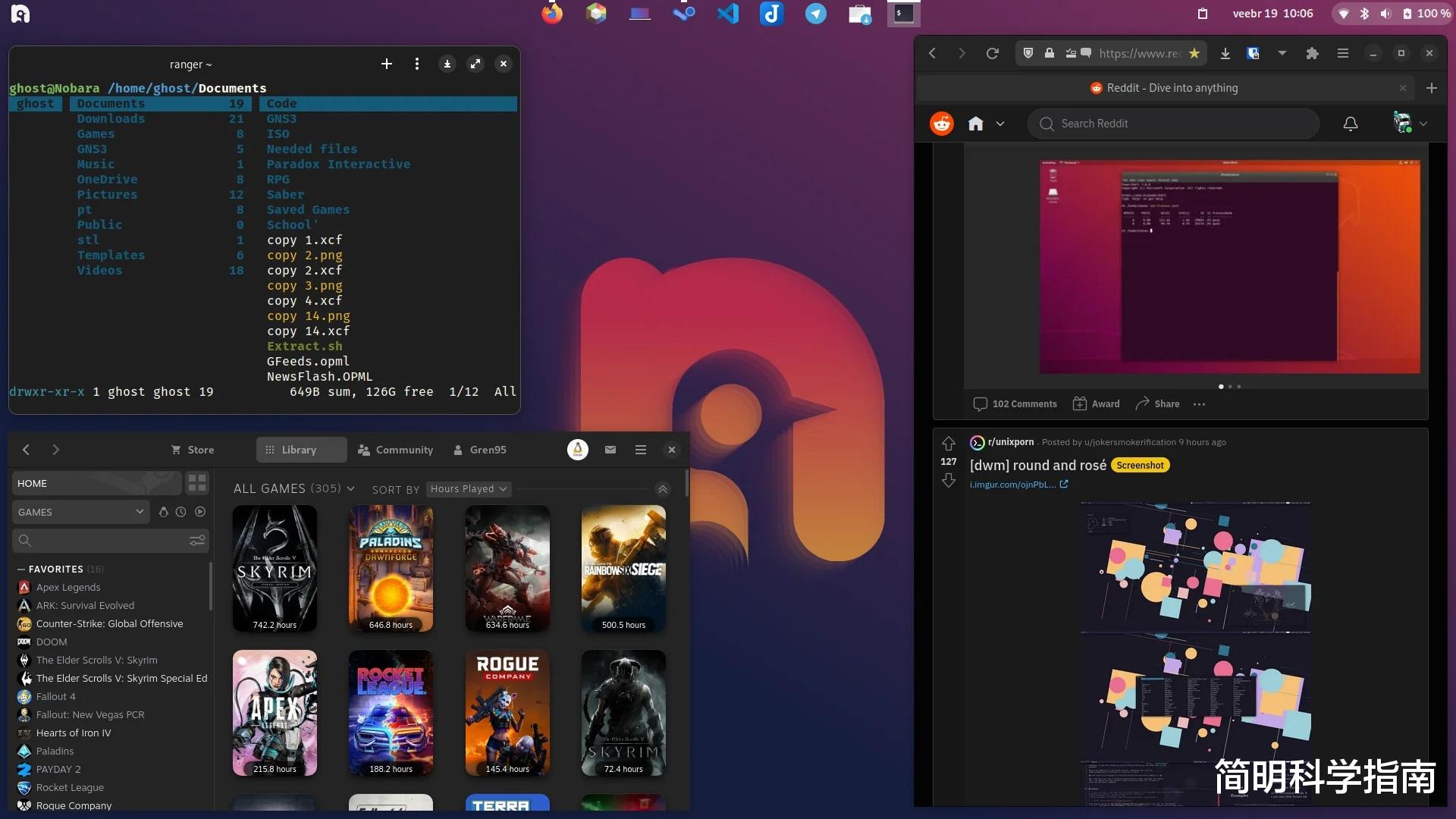Launch Visual Studio Code from dock

point(728,14)
